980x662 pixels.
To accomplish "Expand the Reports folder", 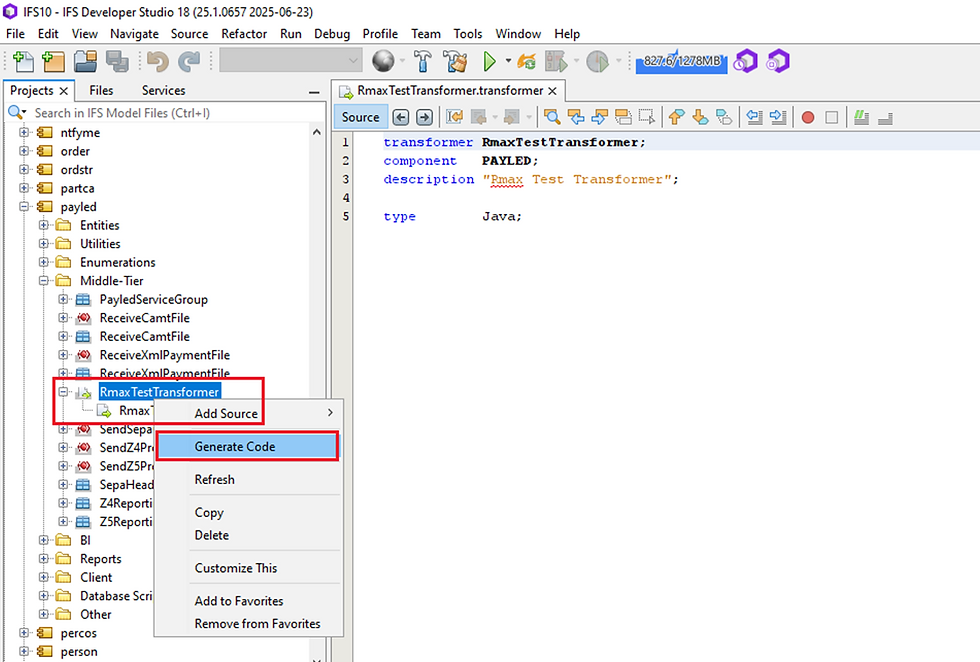I will point(43,559).
